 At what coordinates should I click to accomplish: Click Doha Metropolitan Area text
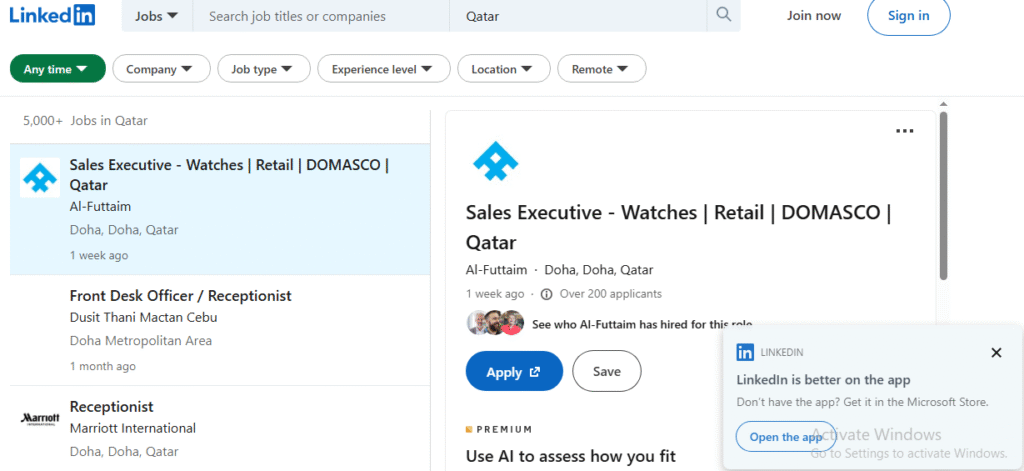(141, 341)
